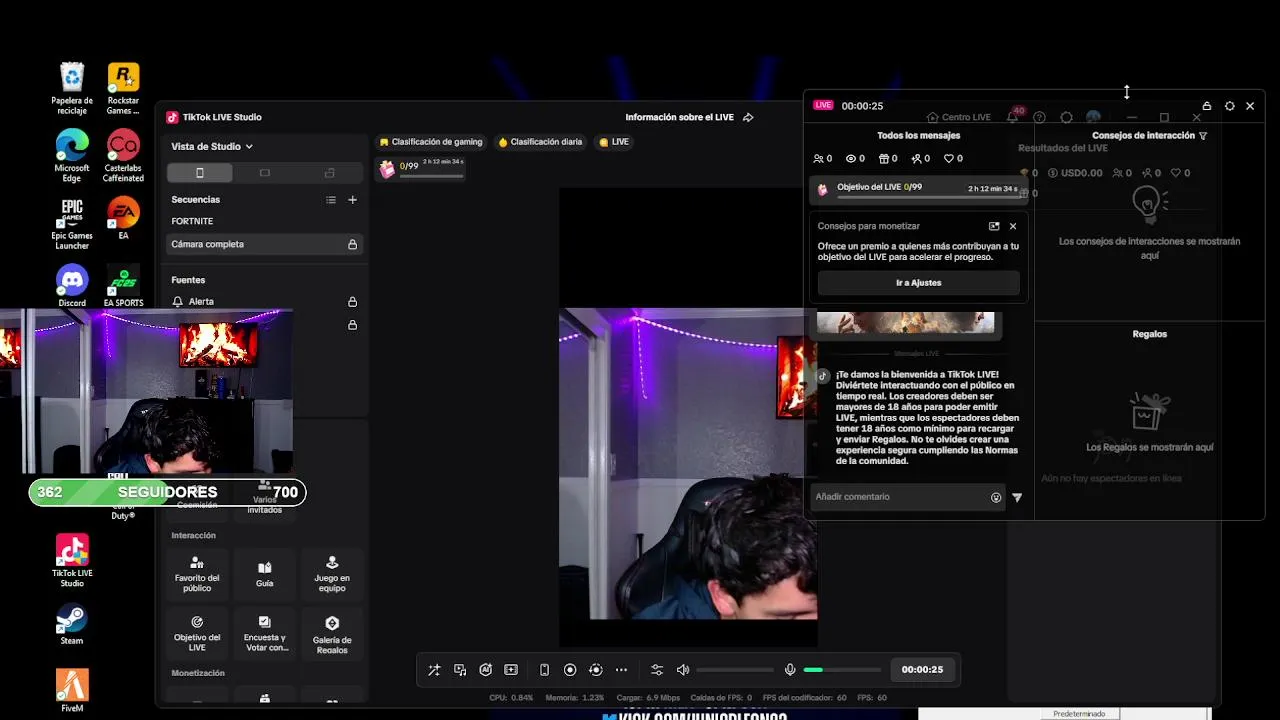Pop out Consejos para monetizar card
The height and width of the screenshot is (720, 1280).
tap(994, 226)
